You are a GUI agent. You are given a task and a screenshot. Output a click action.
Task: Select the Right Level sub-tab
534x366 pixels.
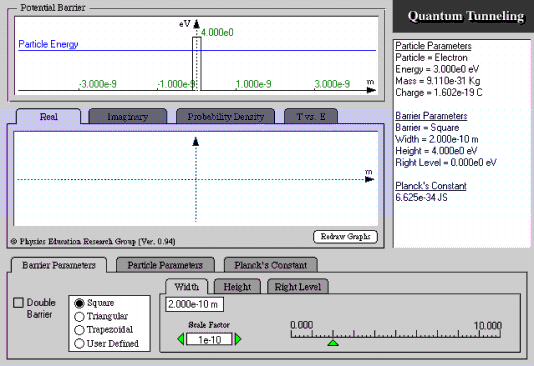[298, 287]
